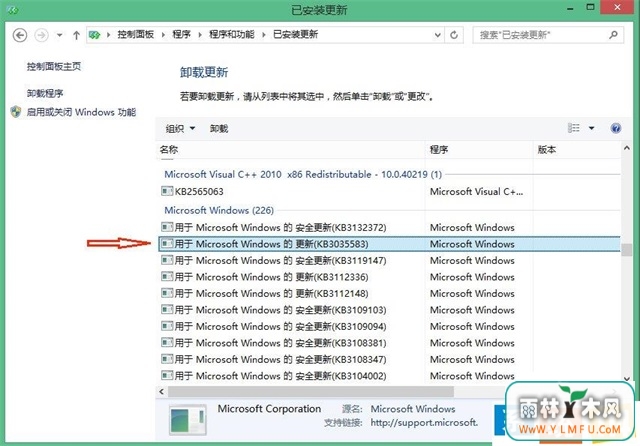Image resolution: width=640 pixels, height=446 pixels.
Task: Minimize the 已安装更新 window
Action: coord(570,8)
